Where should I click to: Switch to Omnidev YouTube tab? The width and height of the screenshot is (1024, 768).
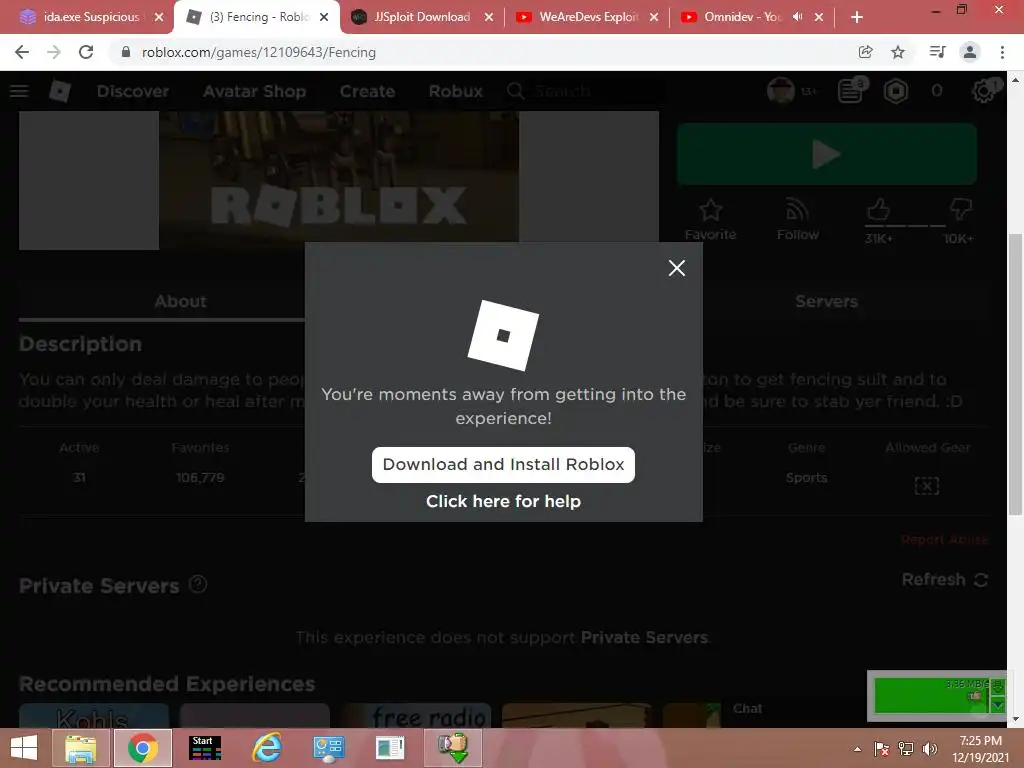coord(741,17)
